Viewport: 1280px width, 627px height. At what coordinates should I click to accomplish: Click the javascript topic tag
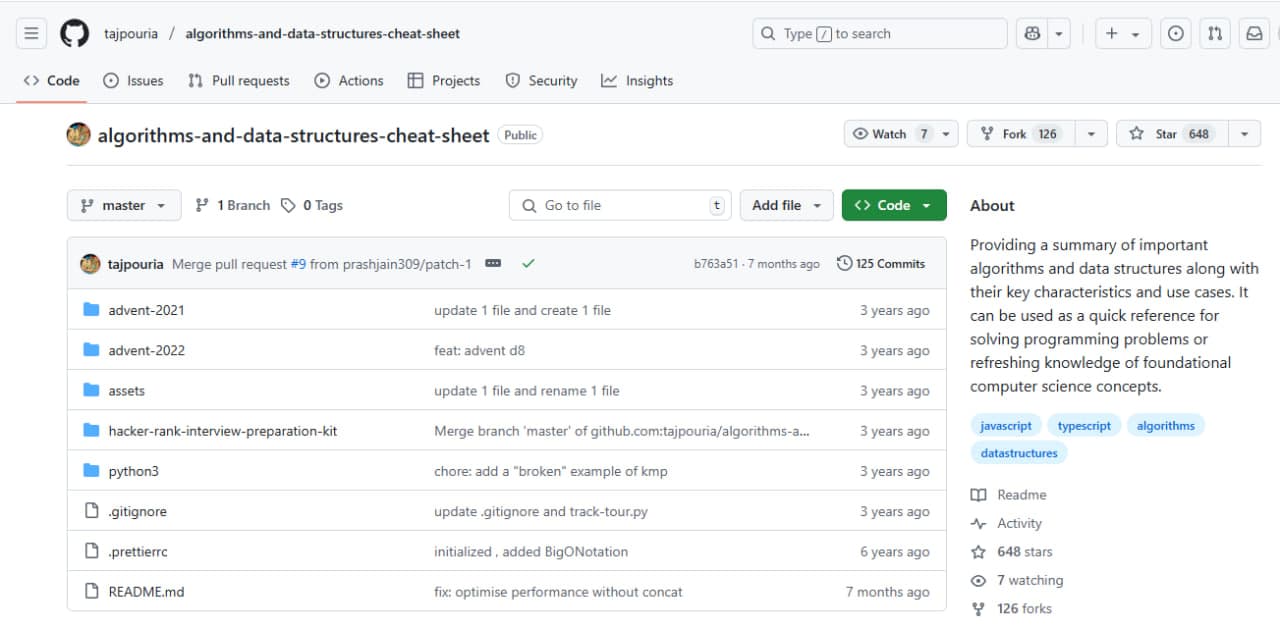click(1006, 425)
